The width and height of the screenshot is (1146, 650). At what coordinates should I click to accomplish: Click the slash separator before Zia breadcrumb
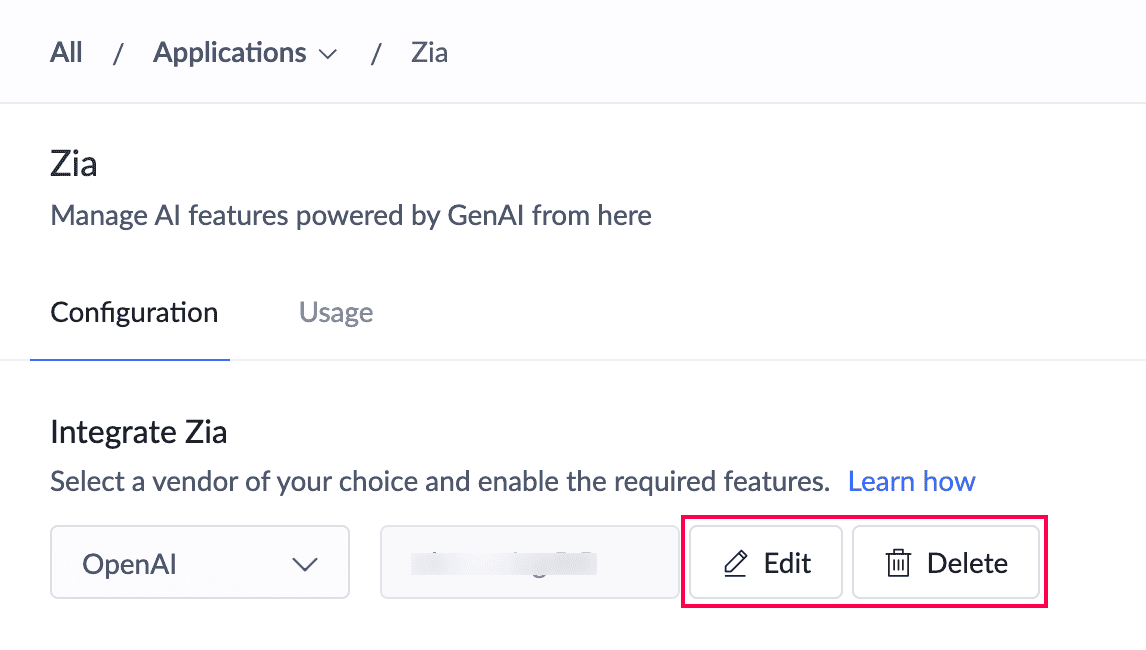tap(376, 54)
